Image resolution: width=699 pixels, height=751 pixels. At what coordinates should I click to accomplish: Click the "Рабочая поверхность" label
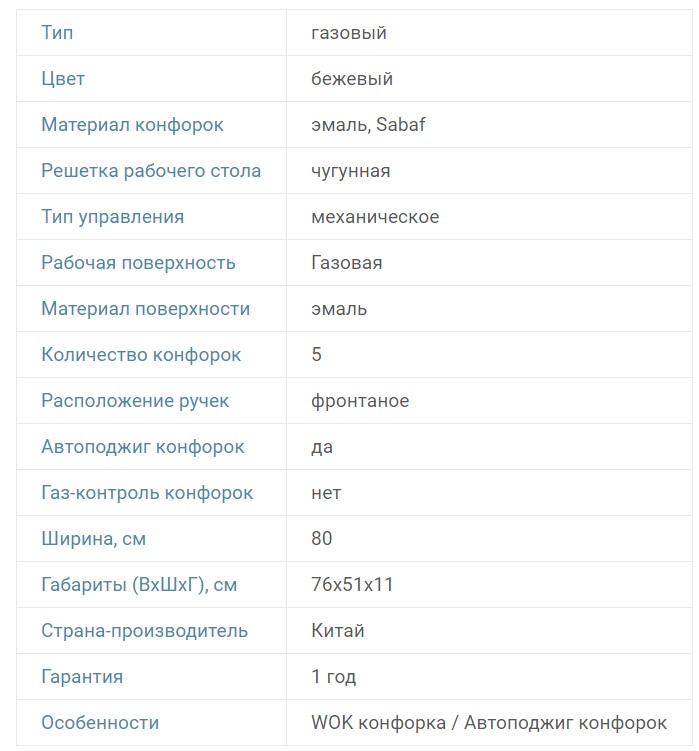[138, 263]
